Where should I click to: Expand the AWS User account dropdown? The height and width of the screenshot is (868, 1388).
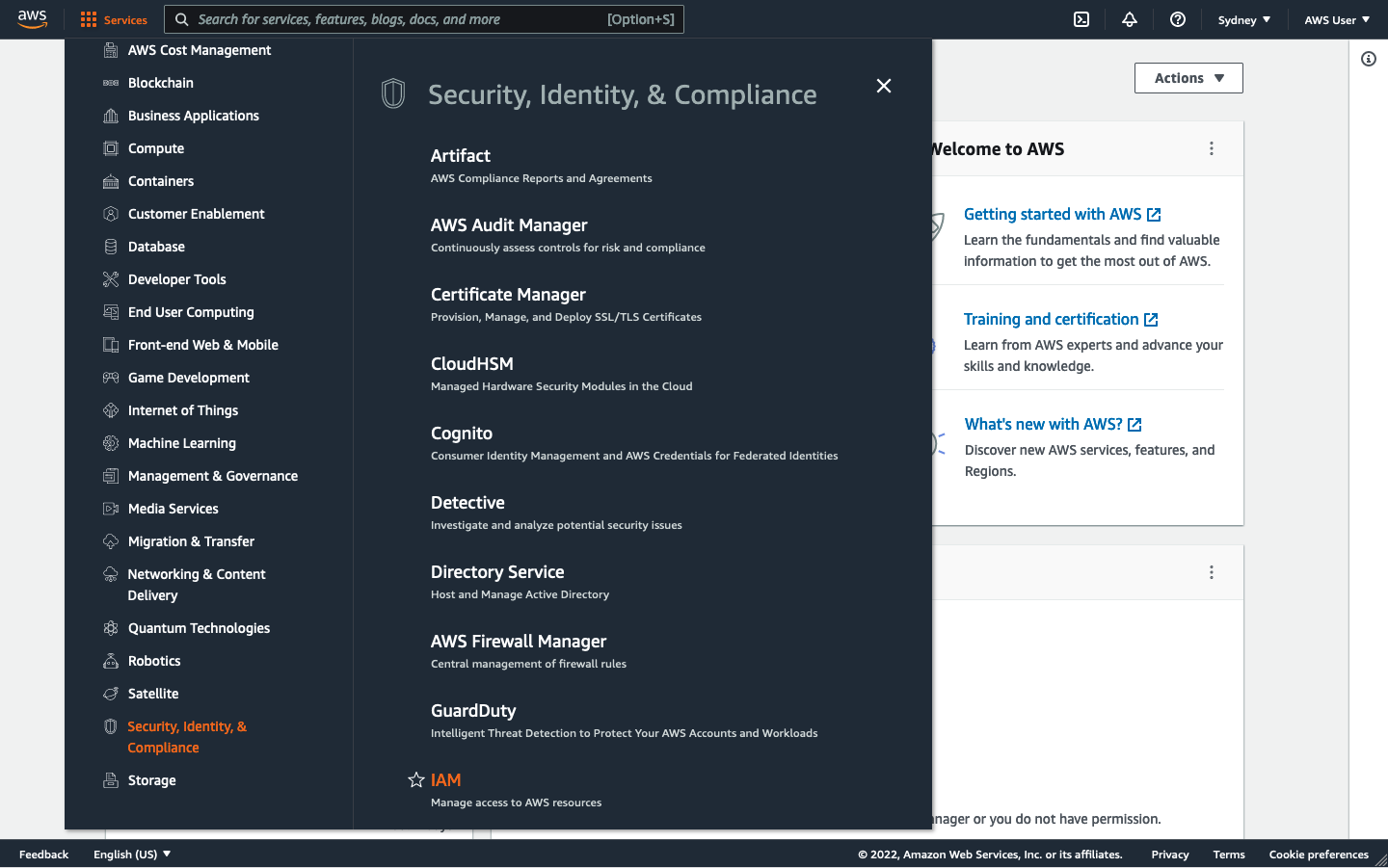coord(1337,19)
